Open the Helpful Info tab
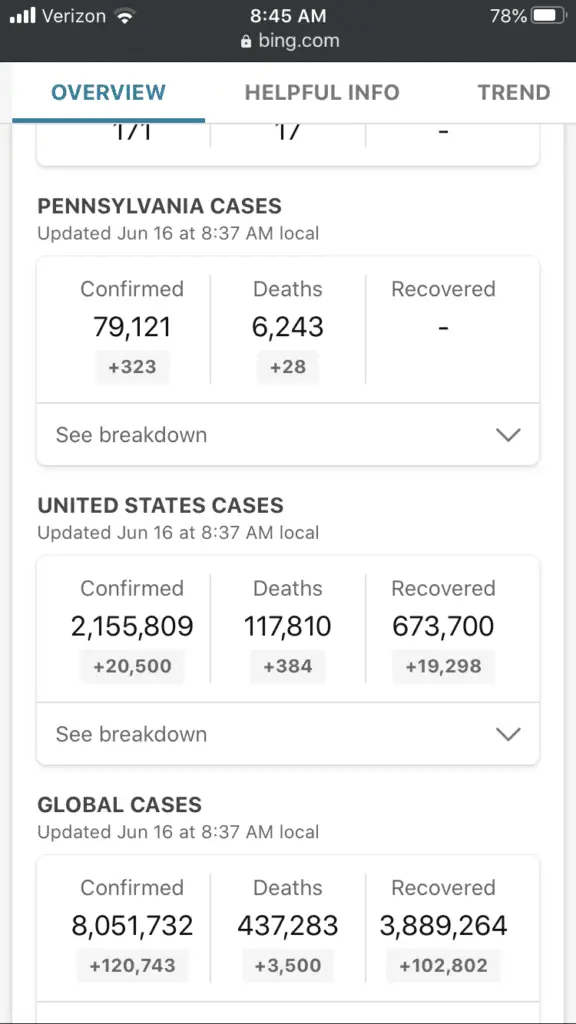576x1024 pixels. click(322, 93)
